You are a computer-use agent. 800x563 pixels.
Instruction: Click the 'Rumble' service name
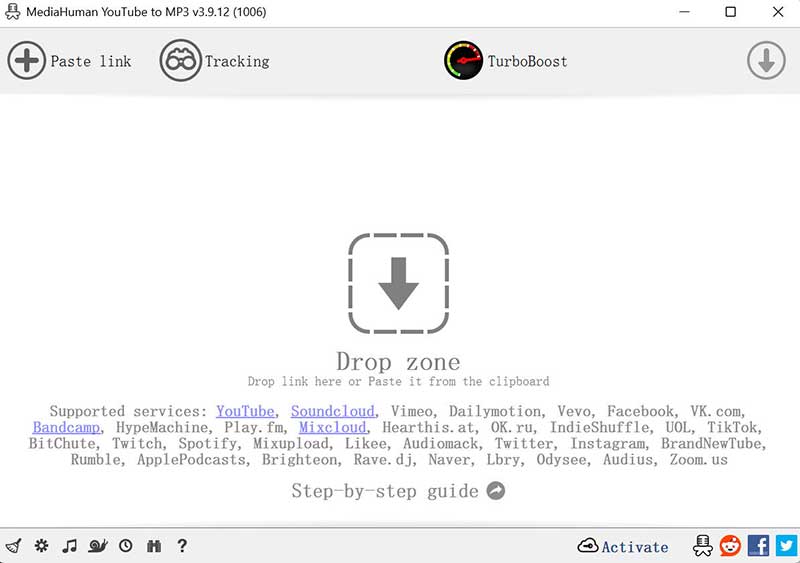click(x=95, y=460)
